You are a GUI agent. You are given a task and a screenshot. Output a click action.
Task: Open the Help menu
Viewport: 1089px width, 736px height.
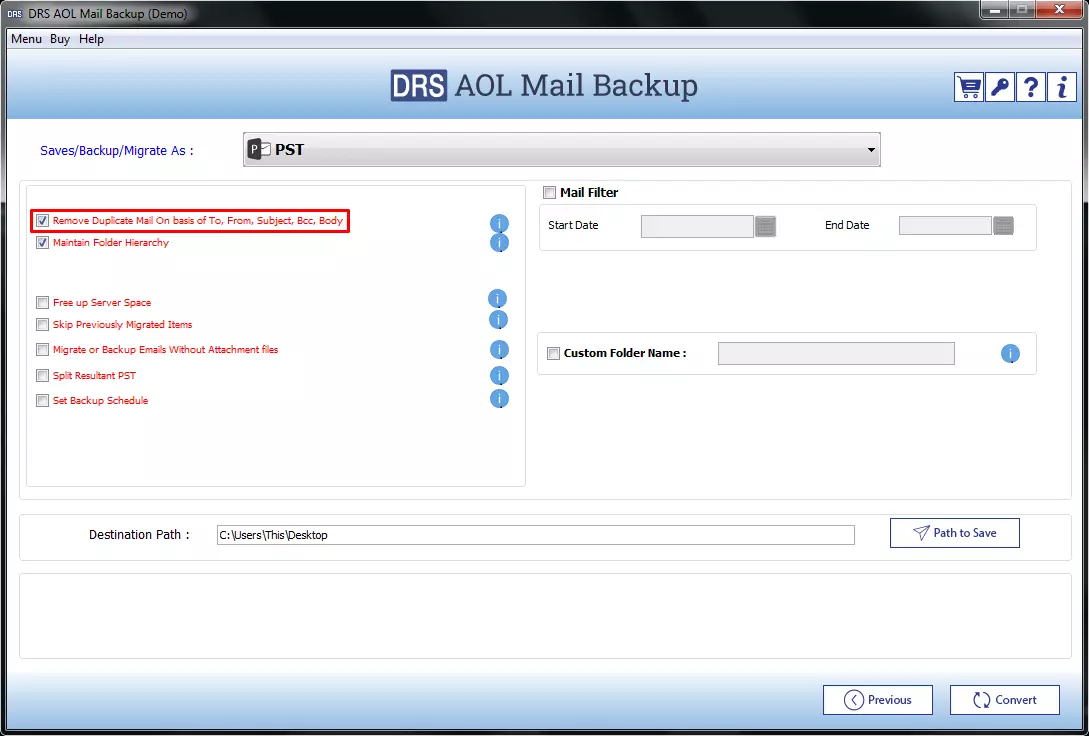pyautogui.click(x=91, y=39)
